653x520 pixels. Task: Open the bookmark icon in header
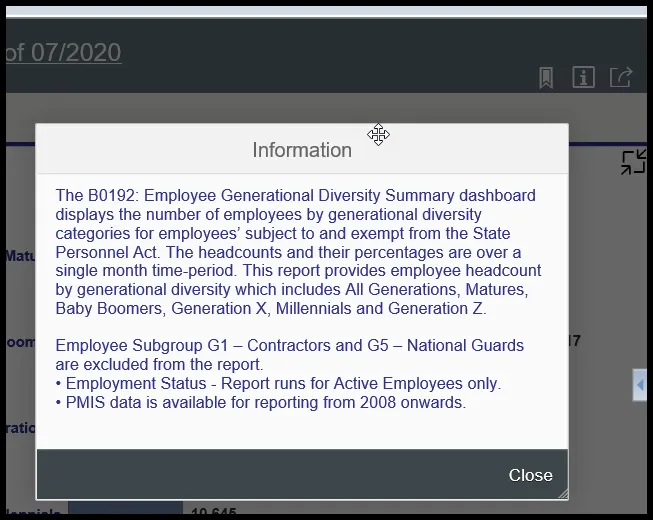coord(546,77)
